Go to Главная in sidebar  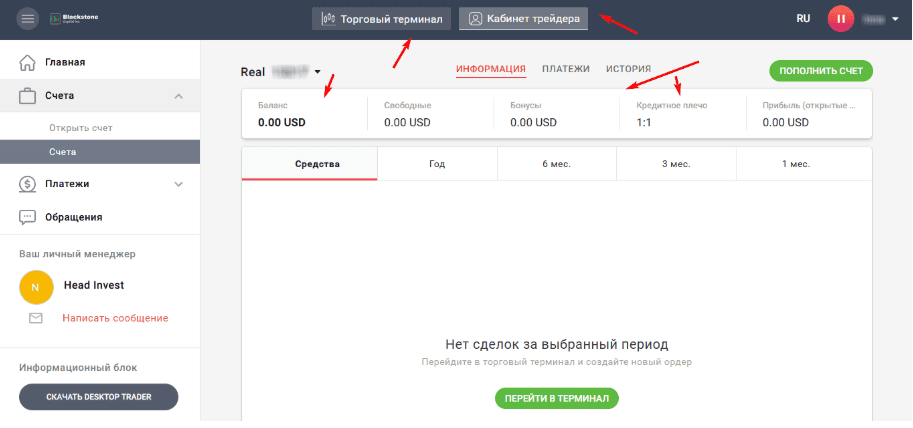click(x=65, y=62)
